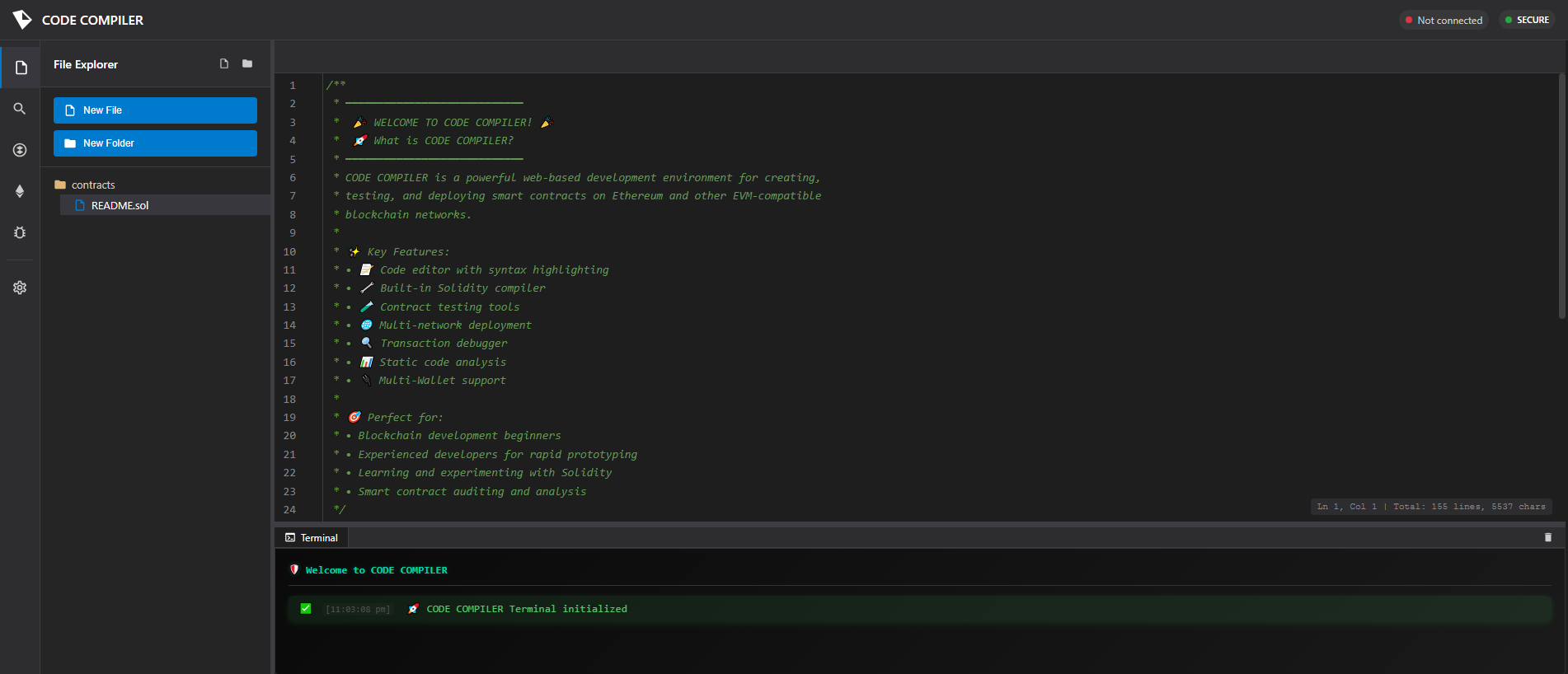Image resolution: width=1568 pixels, height=674 pixels.
Task: Click 'Welcome to CODE COMPILER' terminal text
Action: [376, 570]
